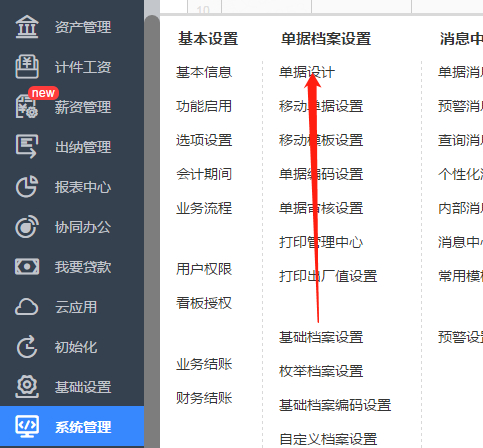Open 薪资管理 icon with new badge
The width and height of the screenshot is (483, 448).
[x=27, y=107]
